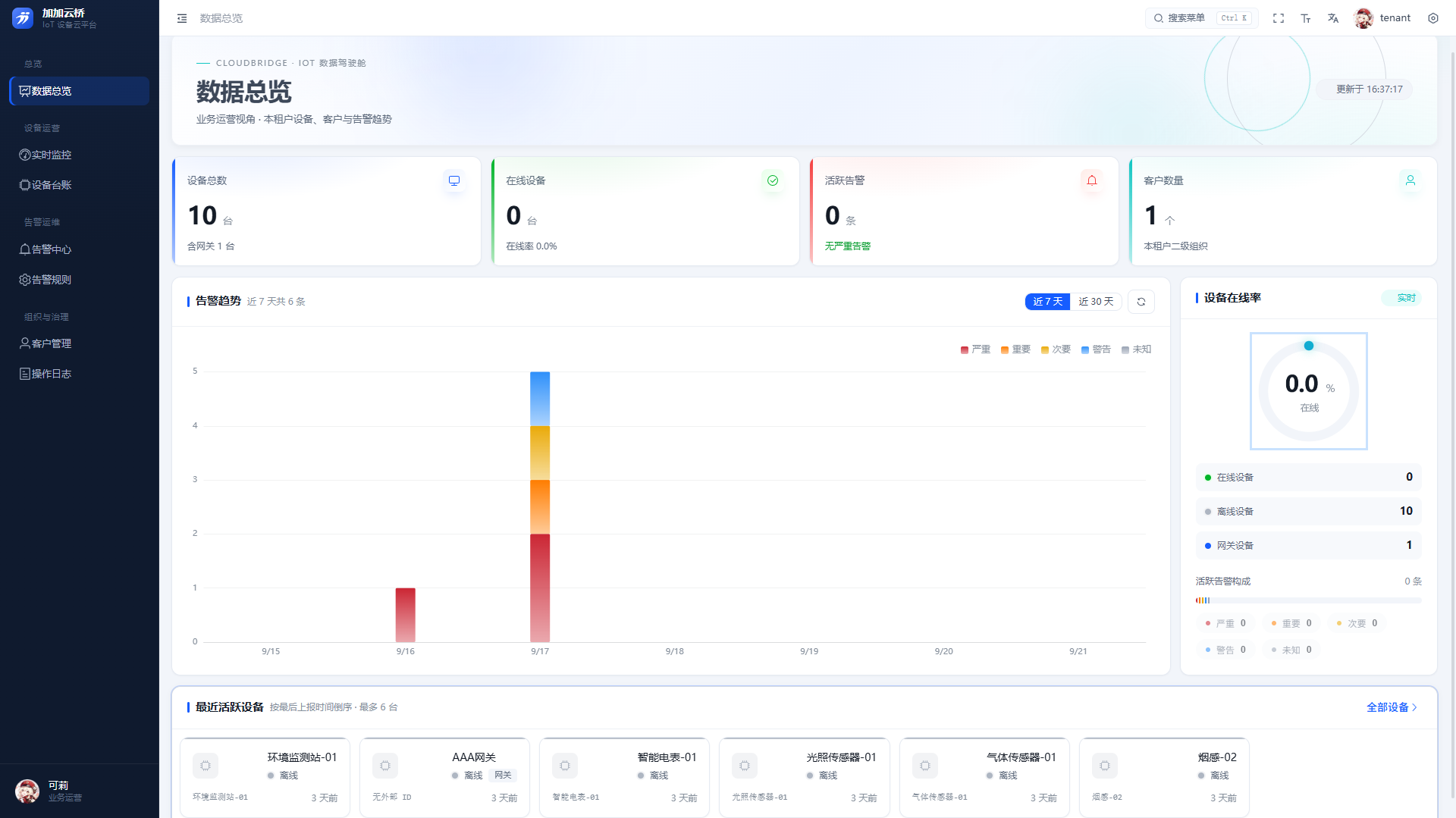
Task: Open the 全部设备 link
Action: pos(1392,707)
